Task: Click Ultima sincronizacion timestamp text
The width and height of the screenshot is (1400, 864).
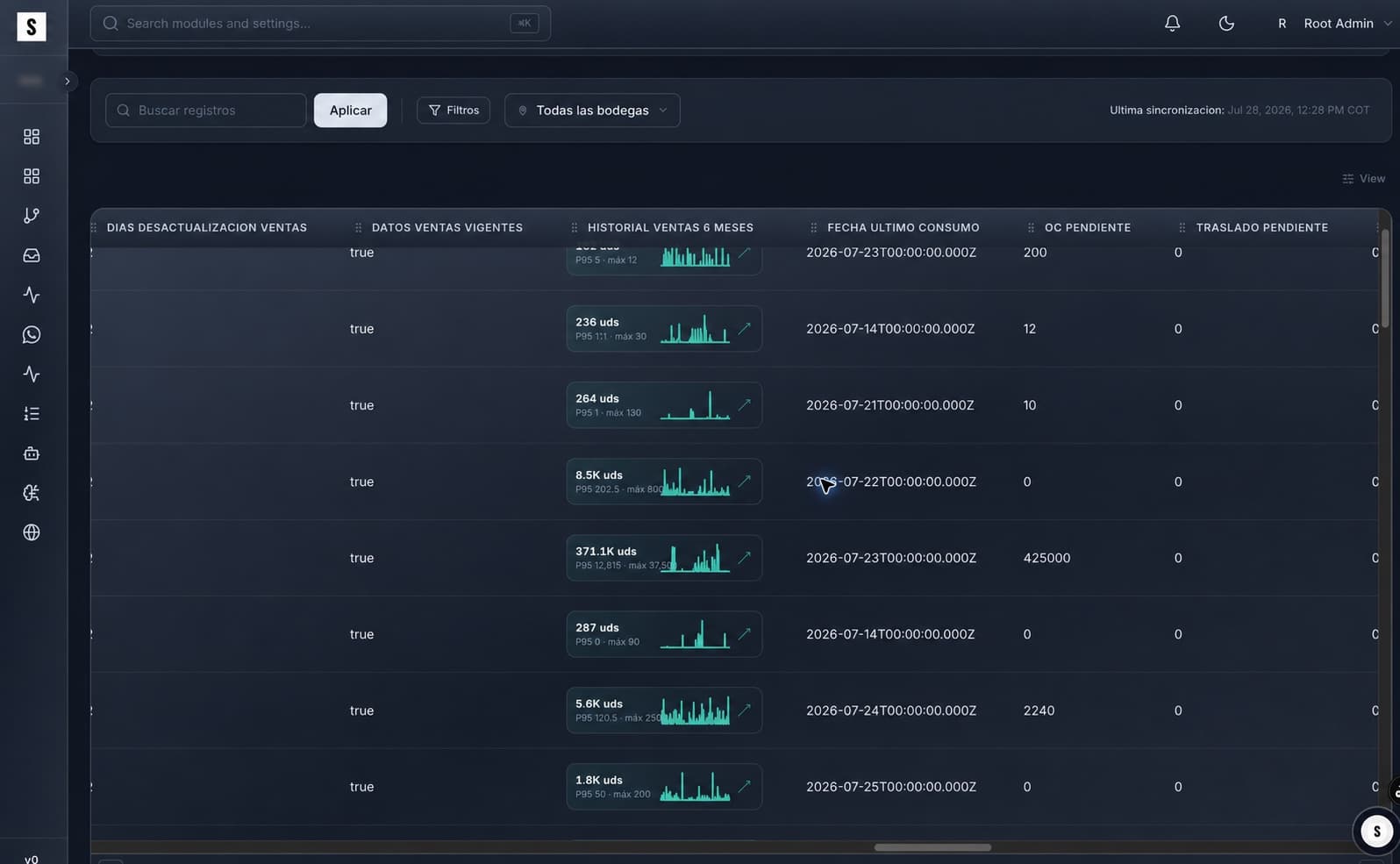Action: click(1239, 111)
